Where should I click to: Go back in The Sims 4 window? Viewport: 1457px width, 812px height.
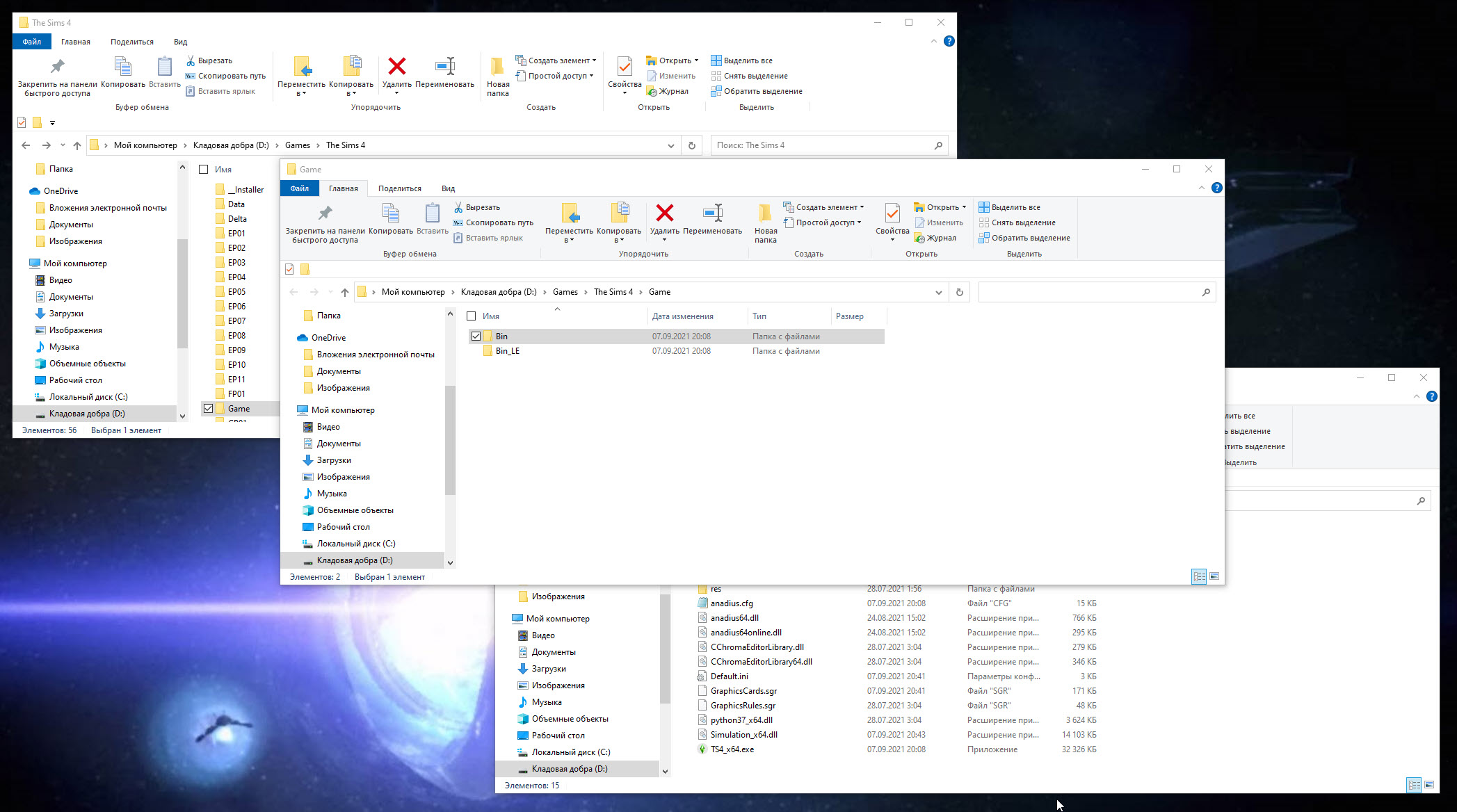coord(26,145)
